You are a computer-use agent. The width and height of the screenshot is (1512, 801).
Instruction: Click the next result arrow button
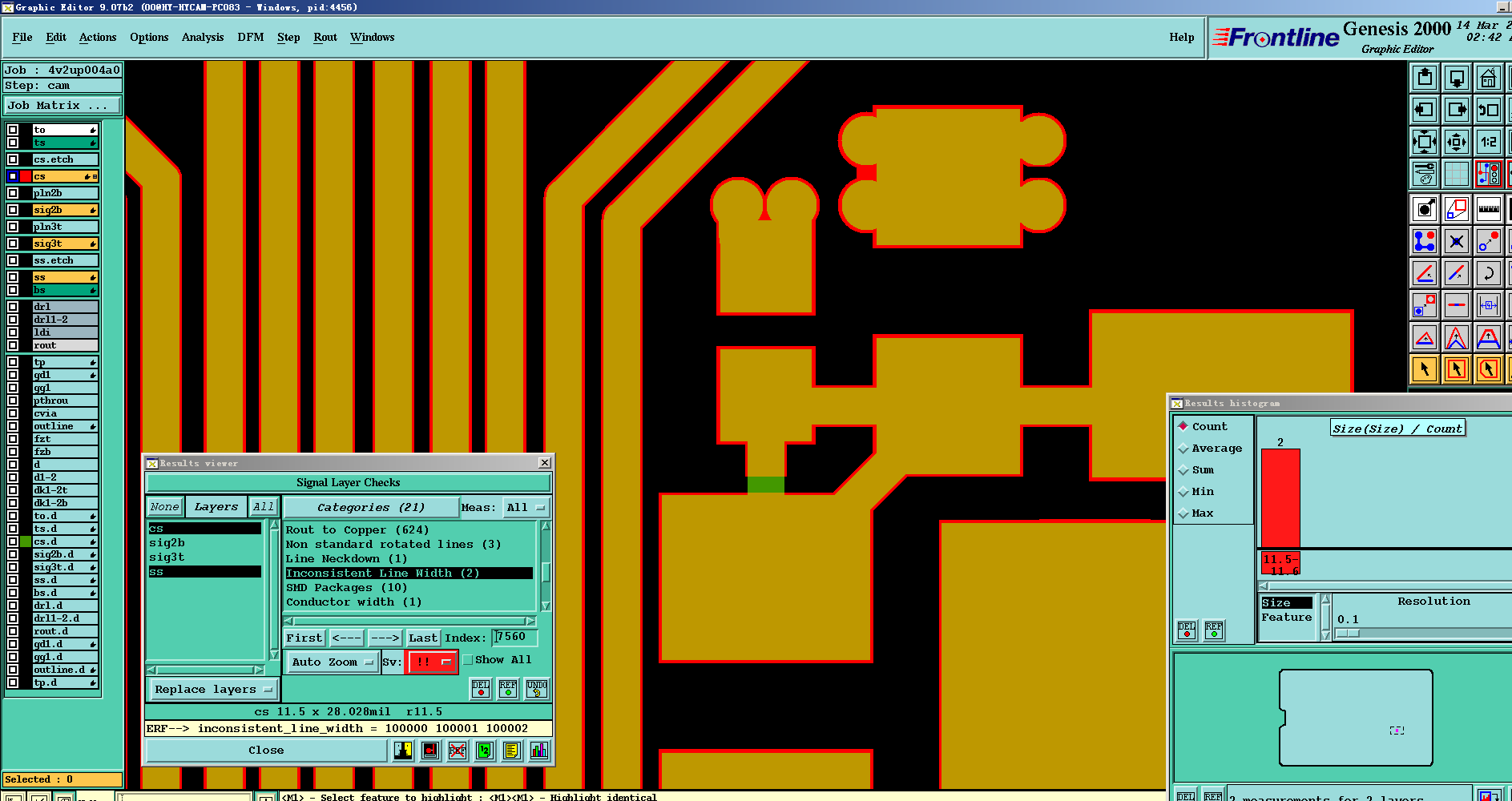pos(385,638)
